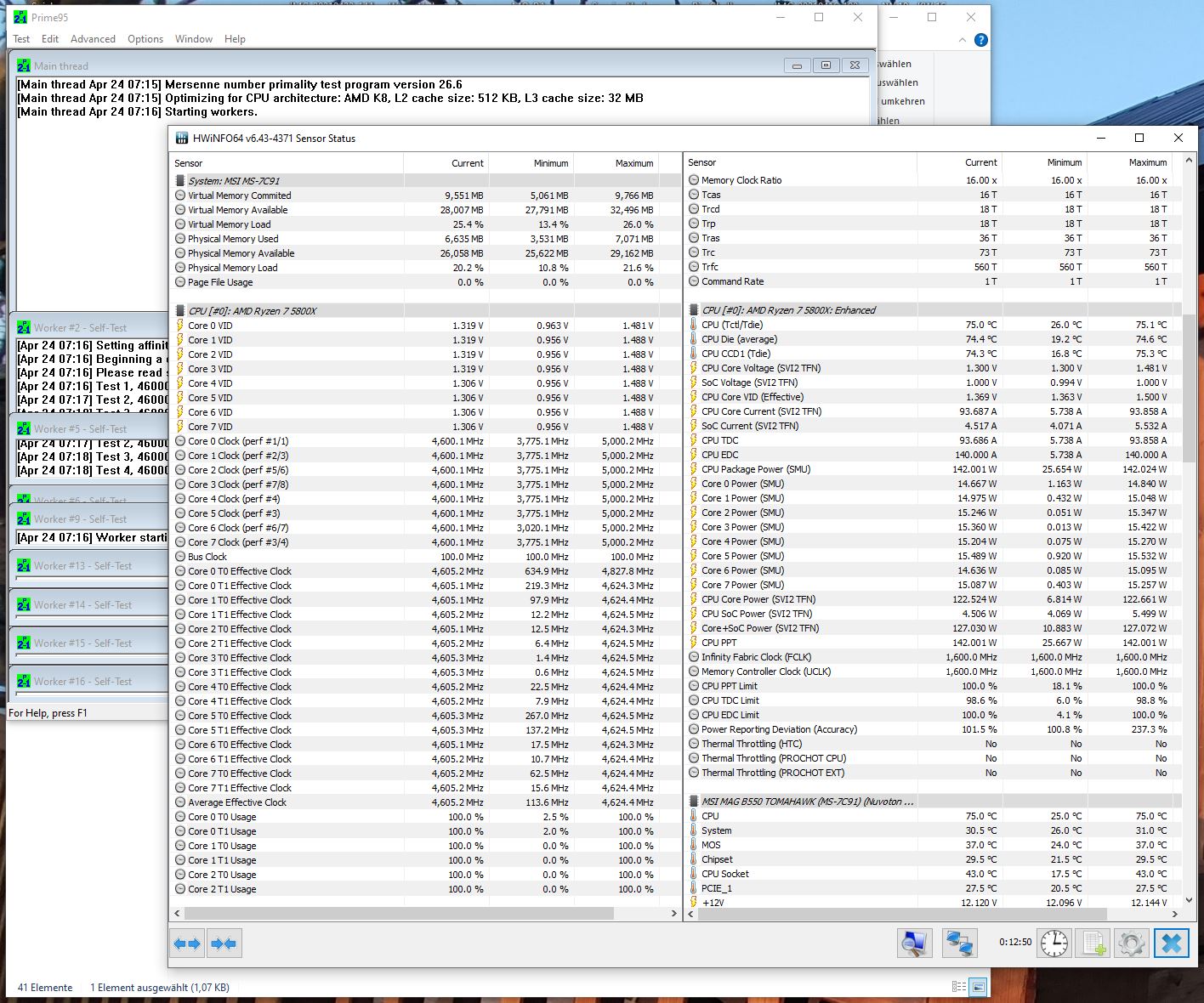The width and height of the screenshot is (1204, 1003).
Task: Select the Power Reporting Deviation (Accuracy) row
Action: tap(933, 729)
